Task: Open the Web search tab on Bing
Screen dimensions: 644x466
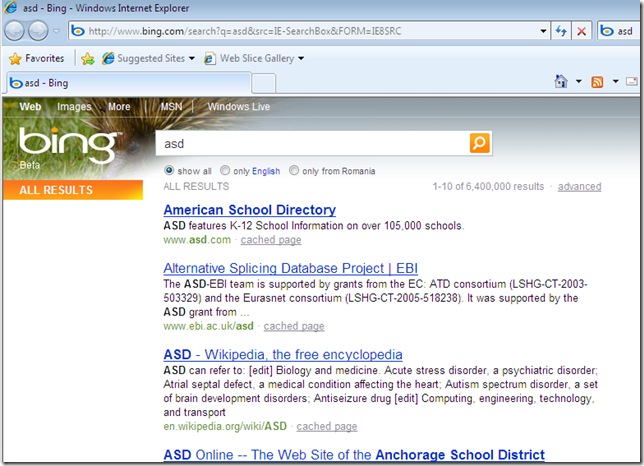Action: click(30, 107)
